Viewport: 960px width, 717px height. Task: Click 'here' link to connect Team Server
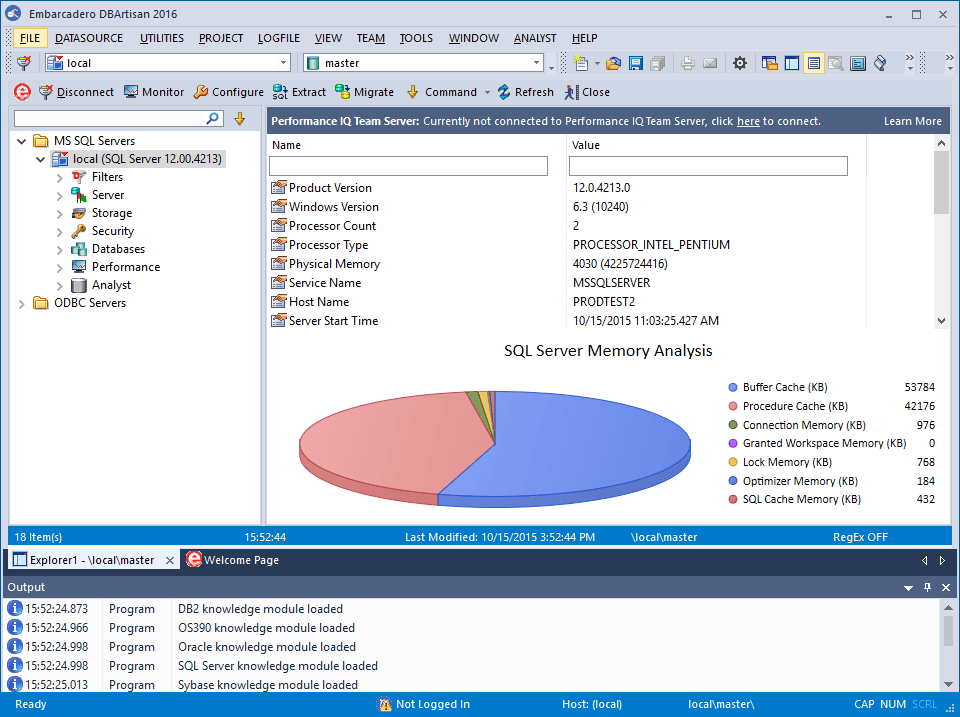coord(748,121)
